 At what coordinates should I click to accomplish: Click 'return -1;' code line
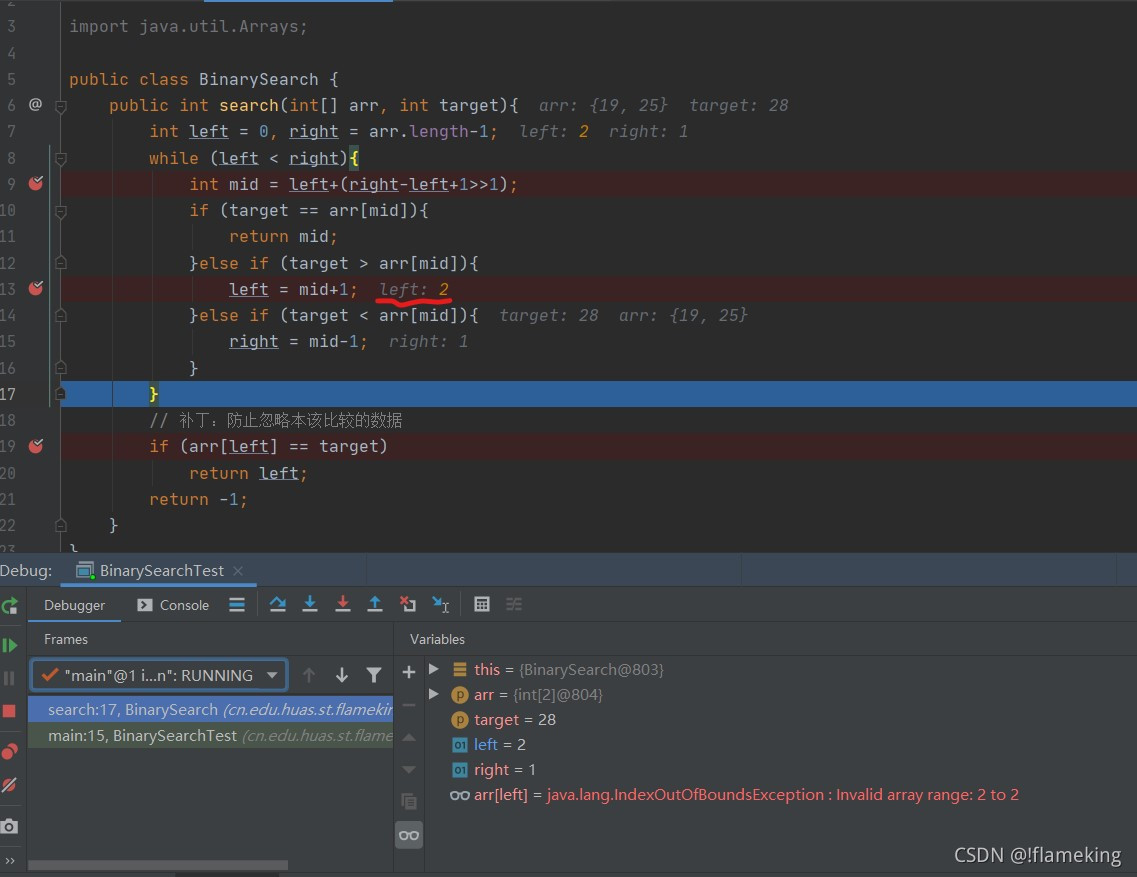(198, 499)
